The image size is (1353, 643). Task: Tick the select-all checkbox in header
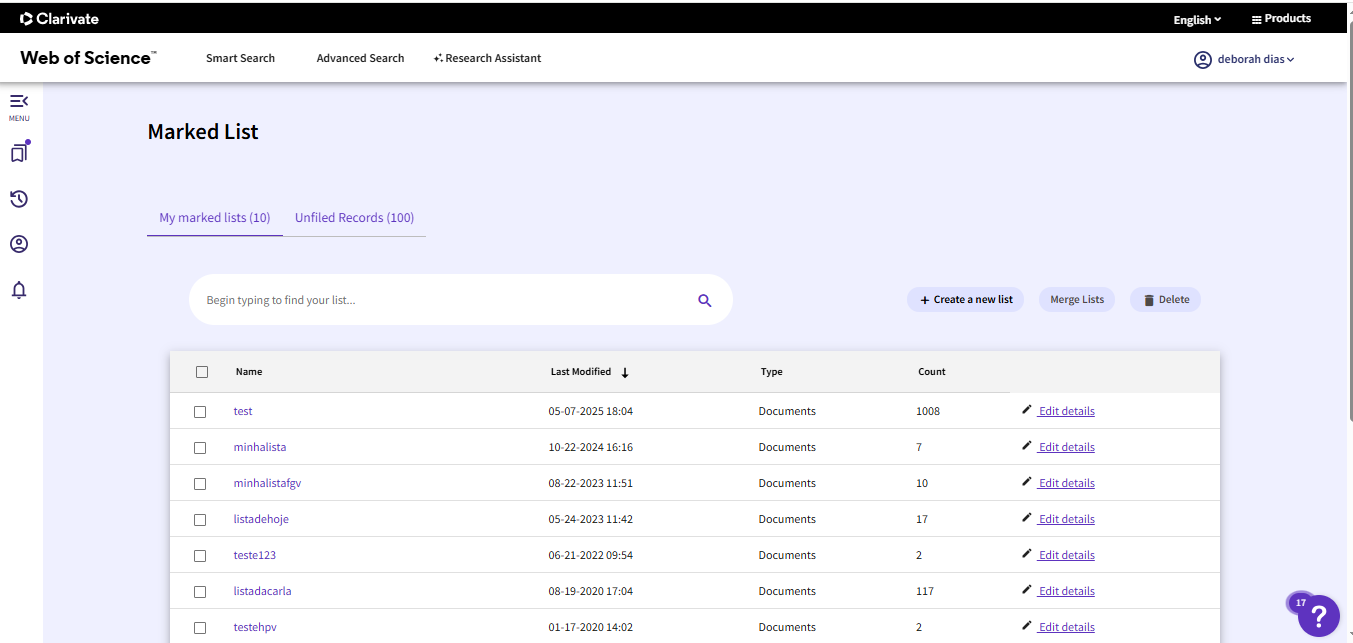202,372
